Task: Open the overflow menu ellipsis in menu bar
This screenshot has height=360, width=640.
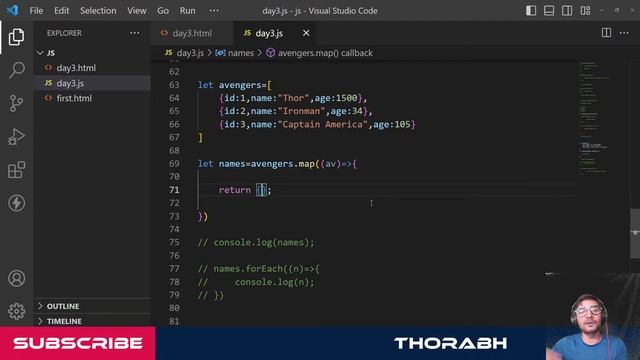Action: coord(214,11)
